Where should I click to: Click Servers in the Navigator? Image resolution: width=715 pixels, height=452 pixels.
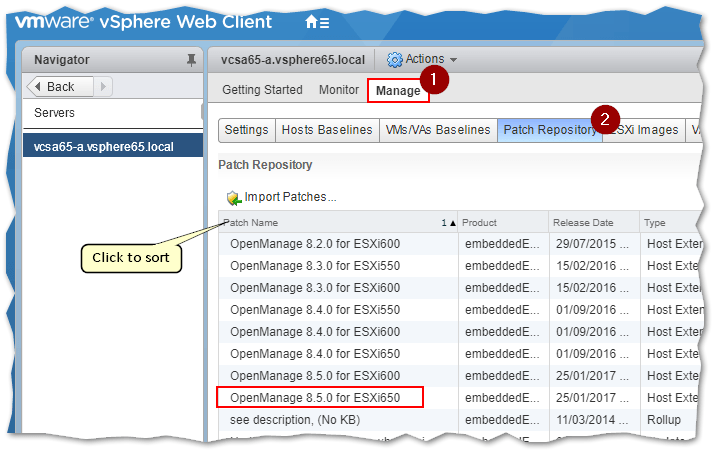click(54, 113)
